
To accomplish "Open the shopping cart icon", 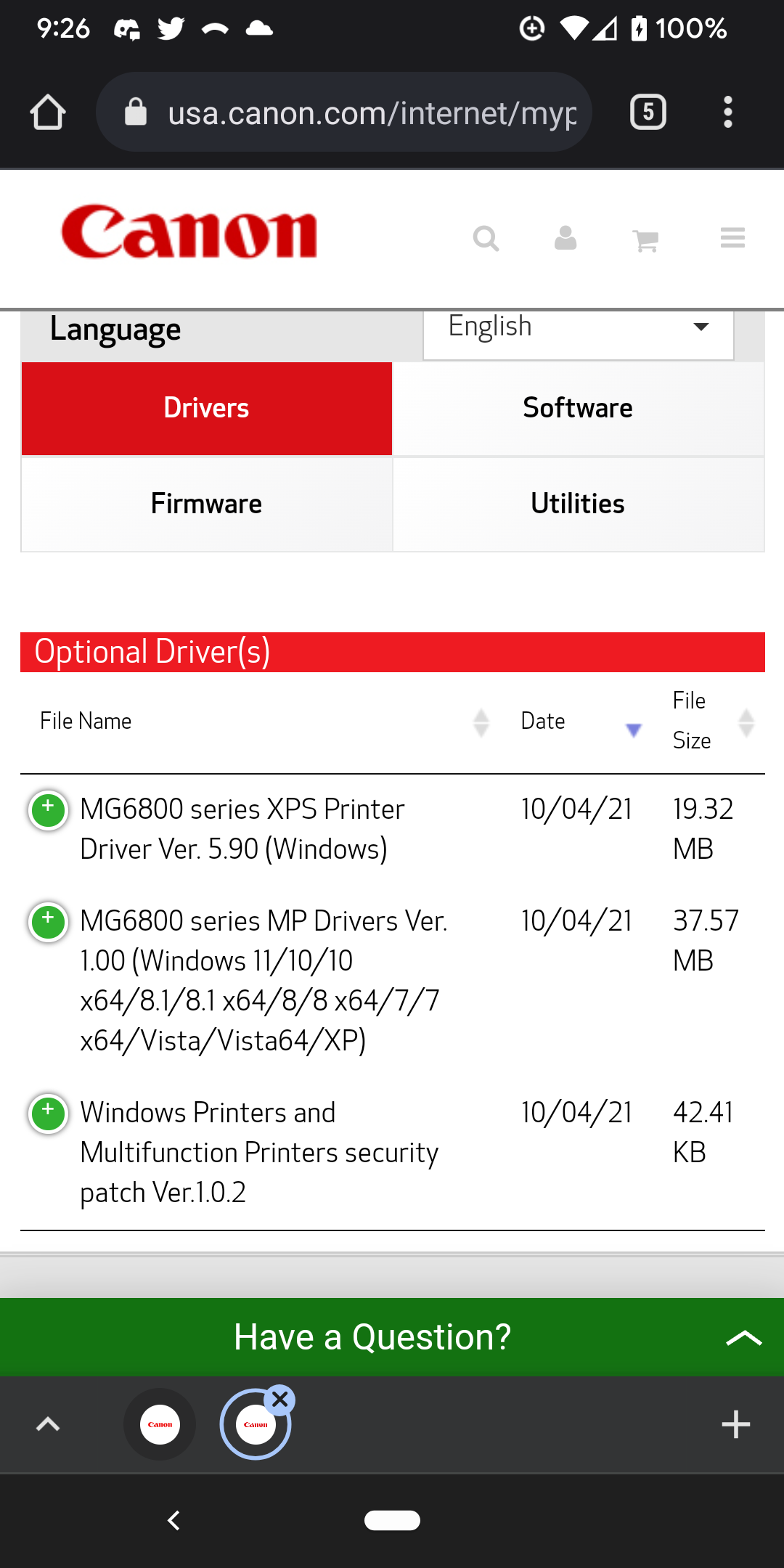I will point(645,240).
